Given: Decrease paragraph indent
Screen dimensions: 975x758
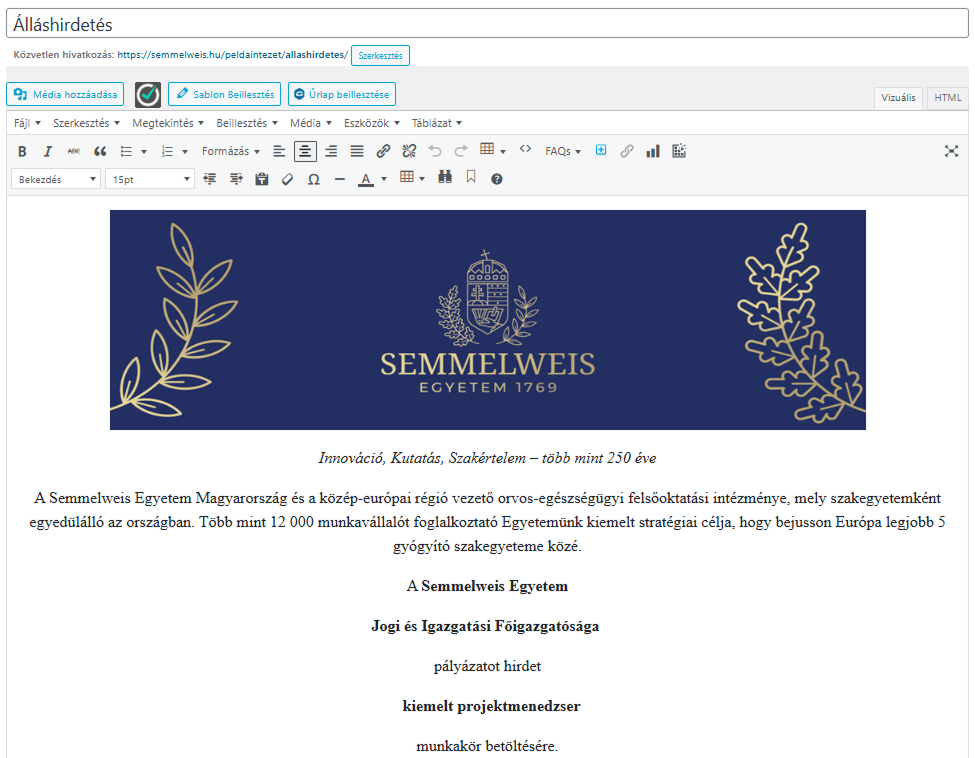Looking at the screenshot, I should coord(210,179).
